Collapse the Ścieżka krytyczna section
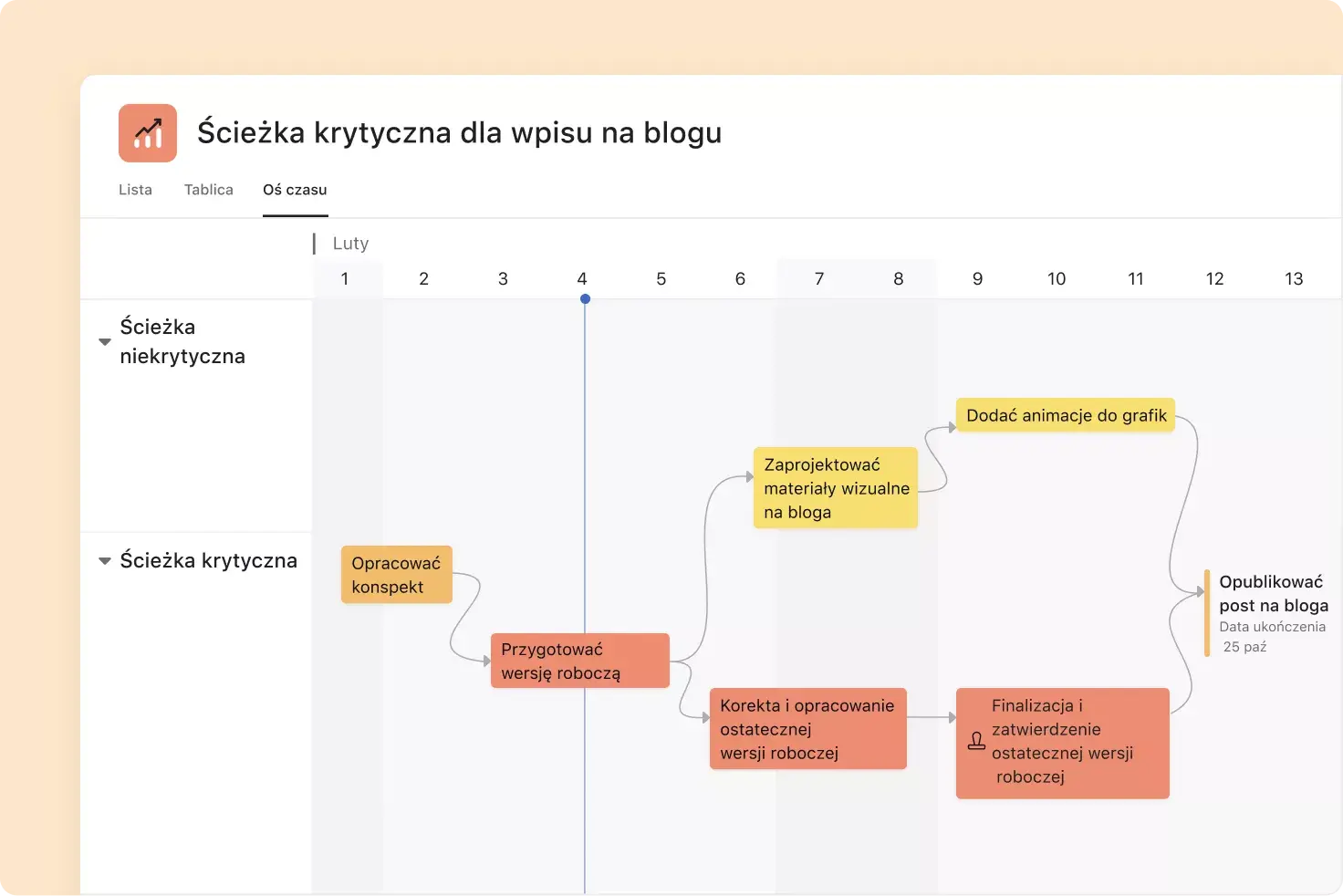This screenshot has width=1343, height=896. click(105, 561)
